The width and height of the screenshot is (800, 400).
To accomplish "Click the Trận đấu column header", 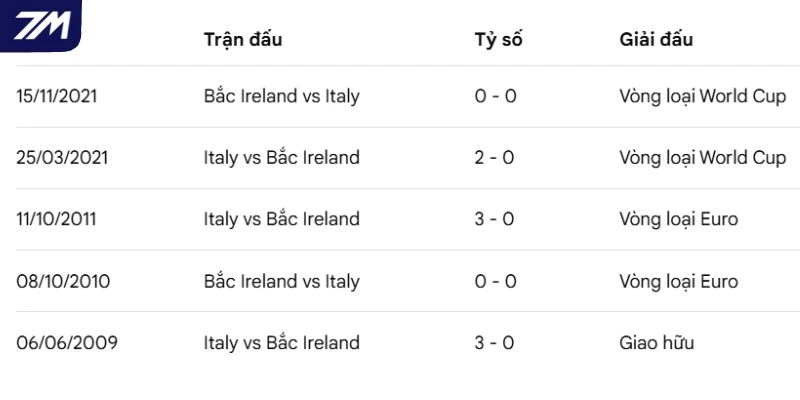I will coord(243,40).
